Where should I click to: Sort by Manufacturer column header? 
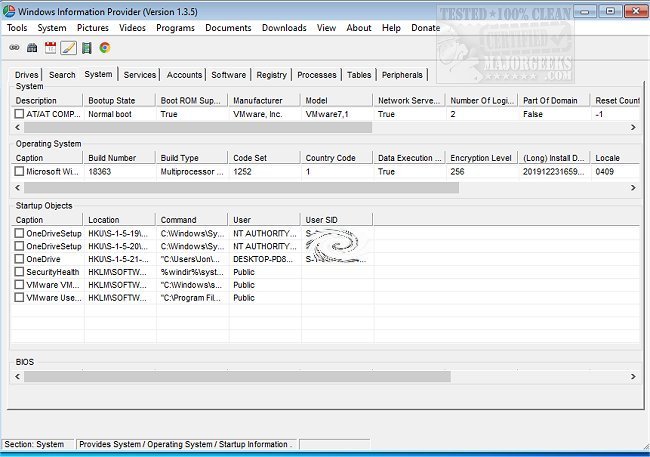tap(264, 100)
